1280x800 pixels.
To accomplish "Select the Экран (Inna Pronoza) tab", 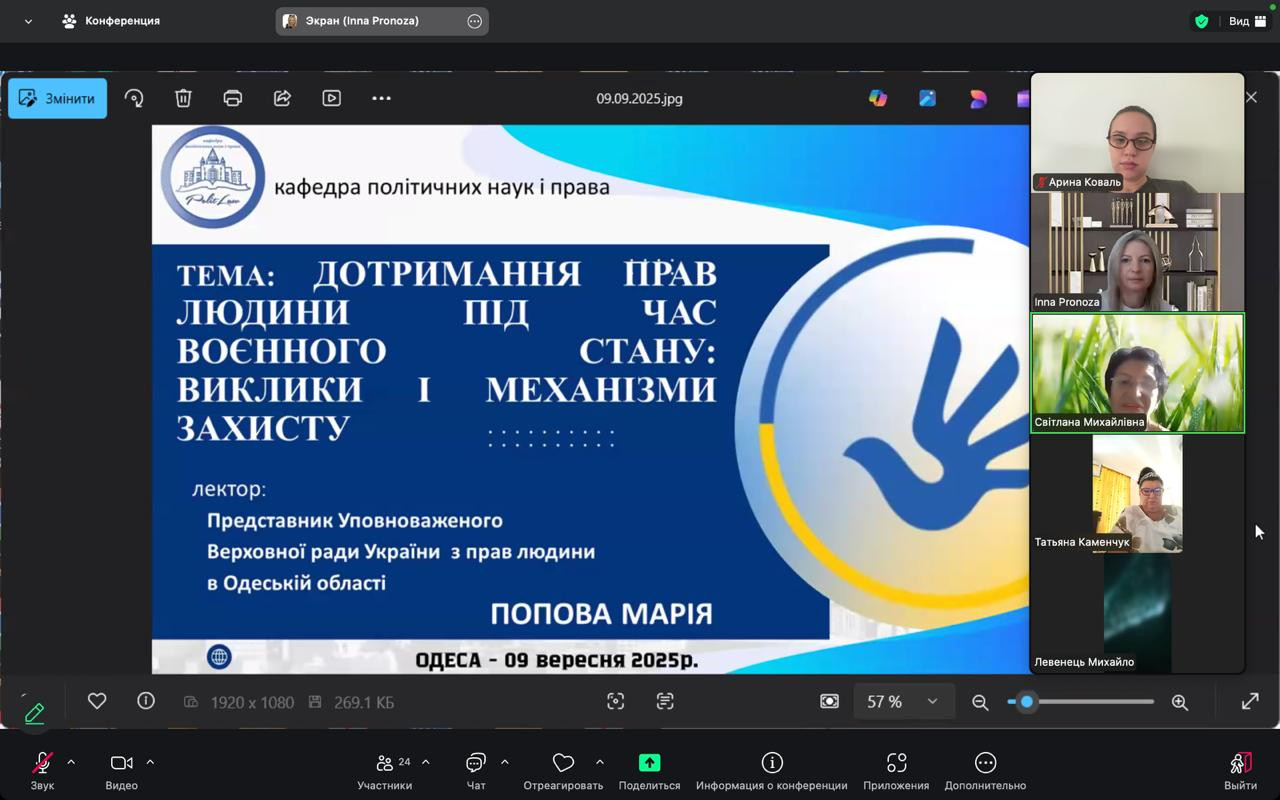I will [382, 21].
